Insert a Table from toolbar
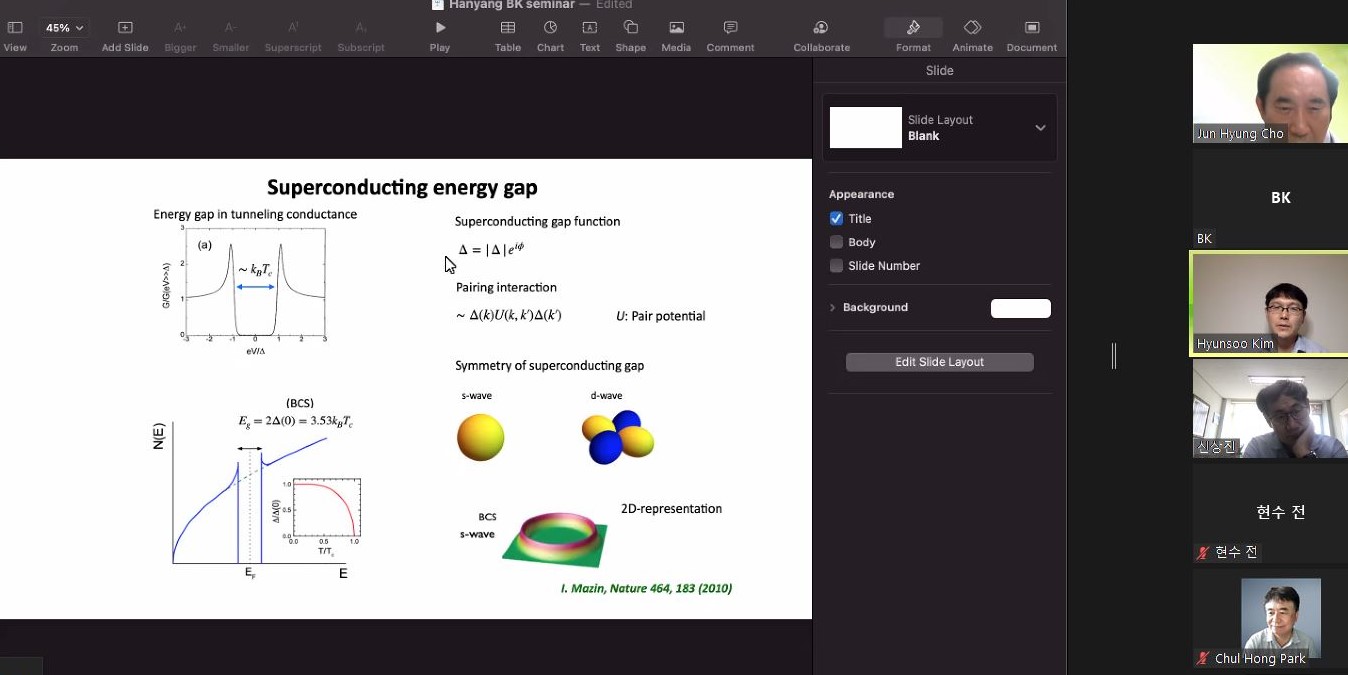This screenshot has height=675, width=1348. (x=508, y=28)
